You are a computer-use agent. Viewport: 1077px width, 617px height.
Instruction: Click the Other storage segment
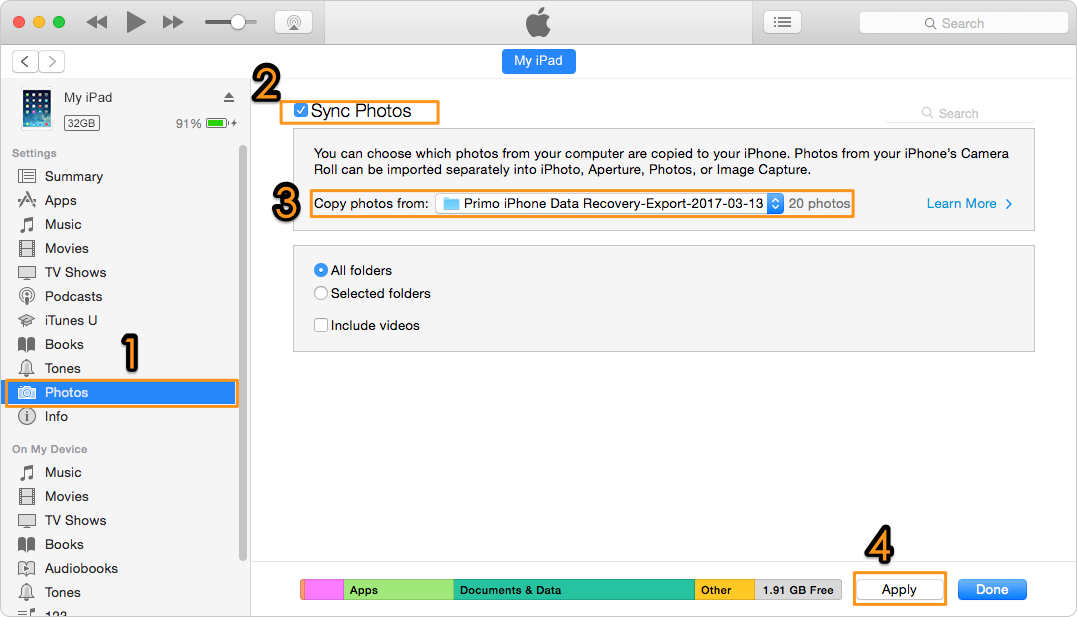click(725, 590)
